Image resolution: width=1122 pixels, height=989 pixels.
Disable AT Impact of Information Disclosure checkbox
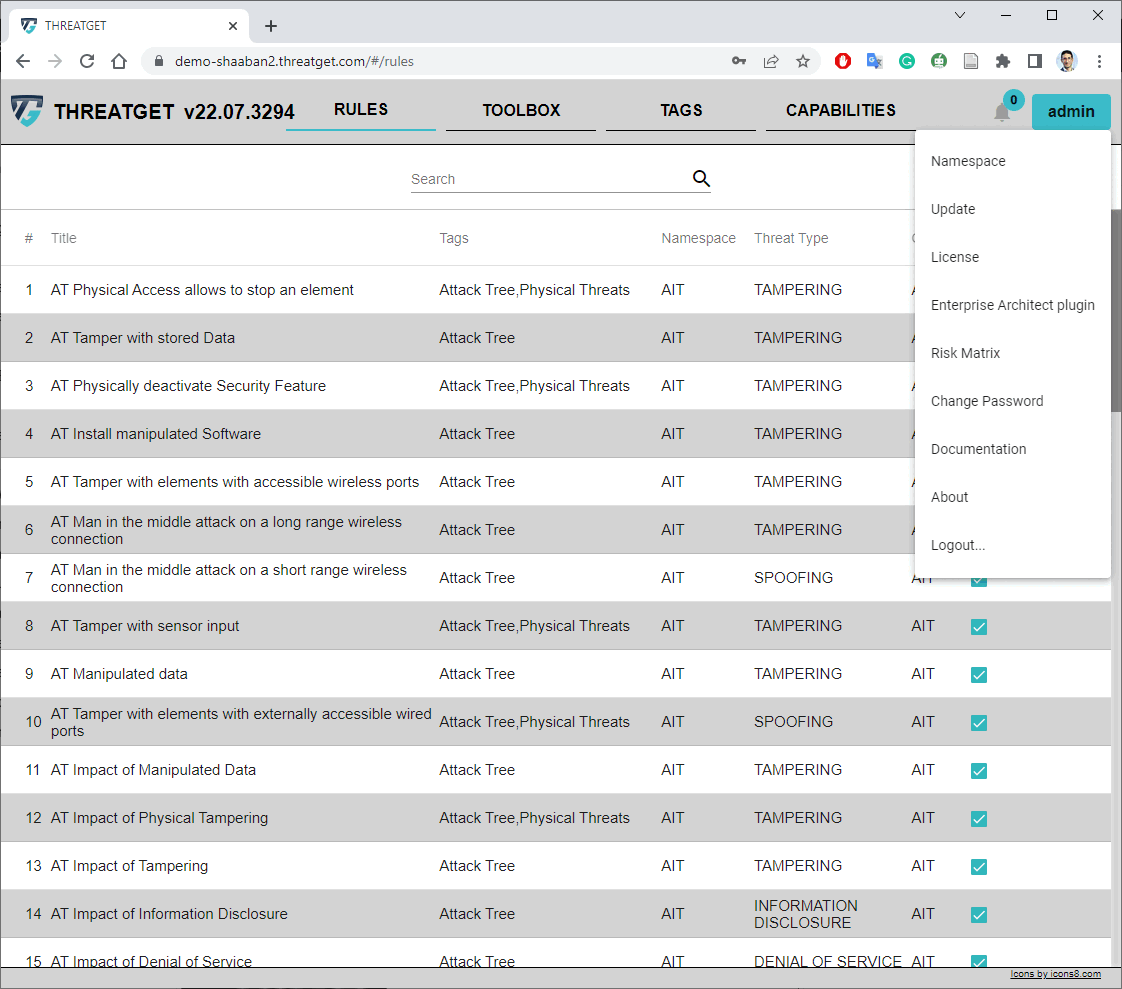(978, 914)
